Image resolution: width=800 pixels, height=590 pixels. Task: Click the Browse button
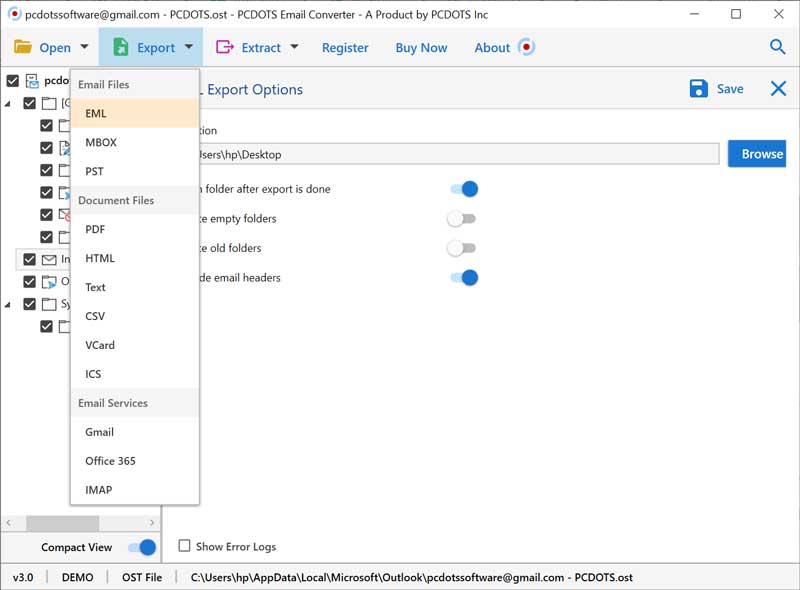[757, 154]
